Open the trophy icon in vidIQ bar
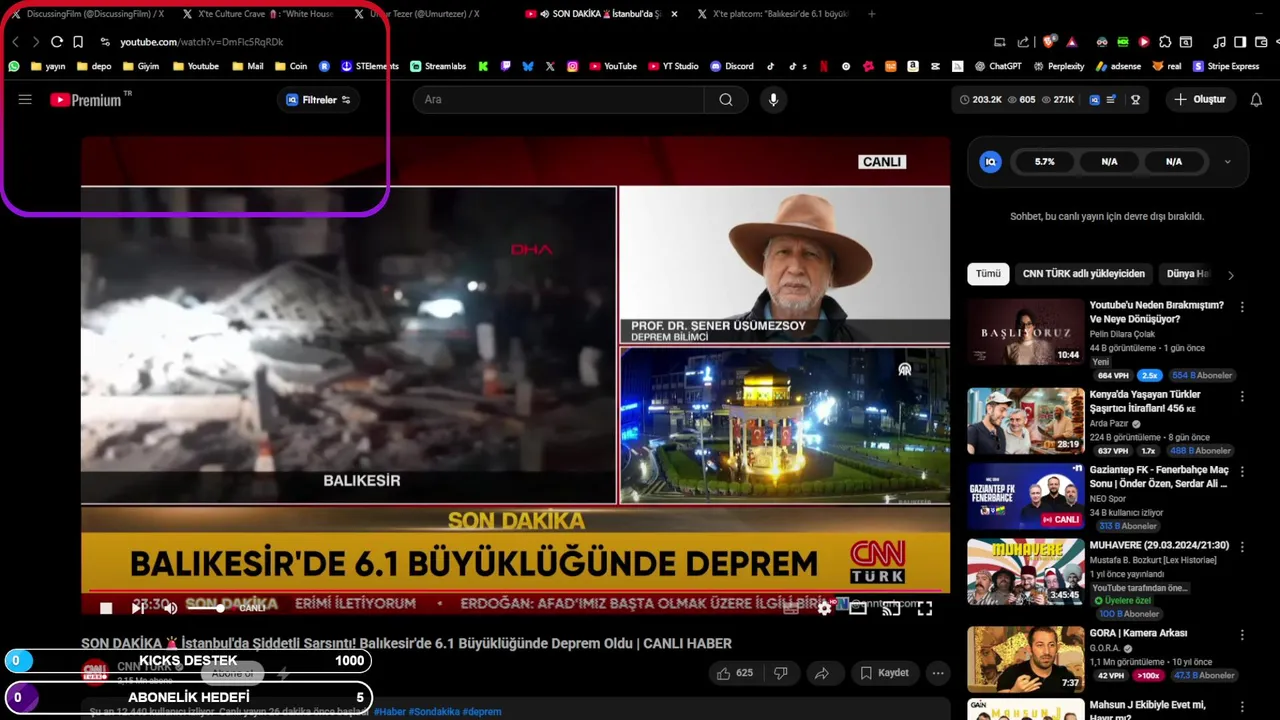 coord(1135,100)
